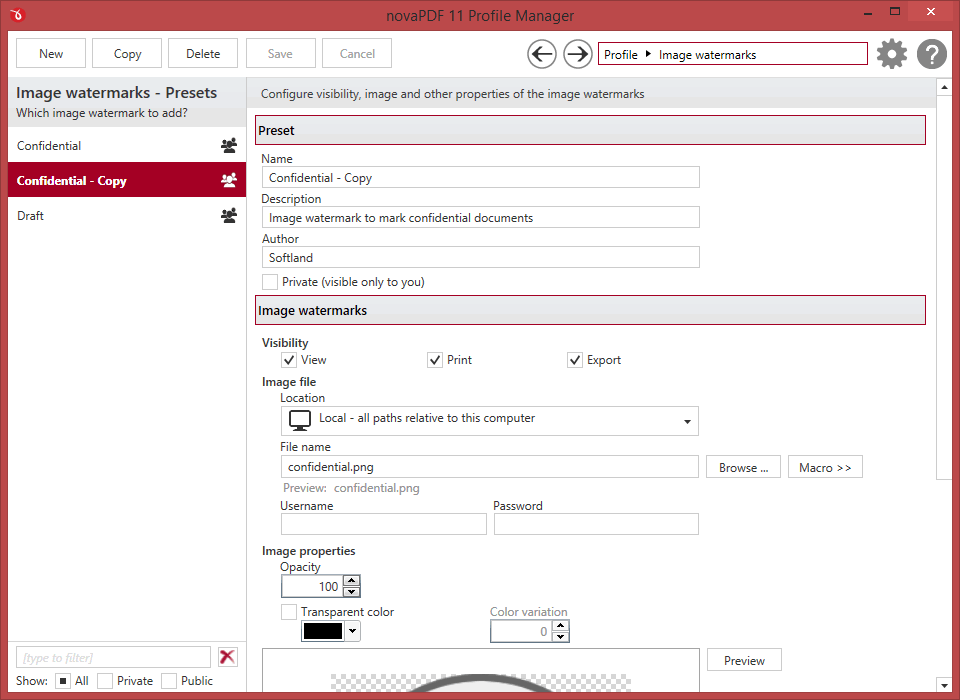Image resolution: width=960 pixels, height=700 pixels.
Task: Click the type to filter field
Action: (113, 657)
